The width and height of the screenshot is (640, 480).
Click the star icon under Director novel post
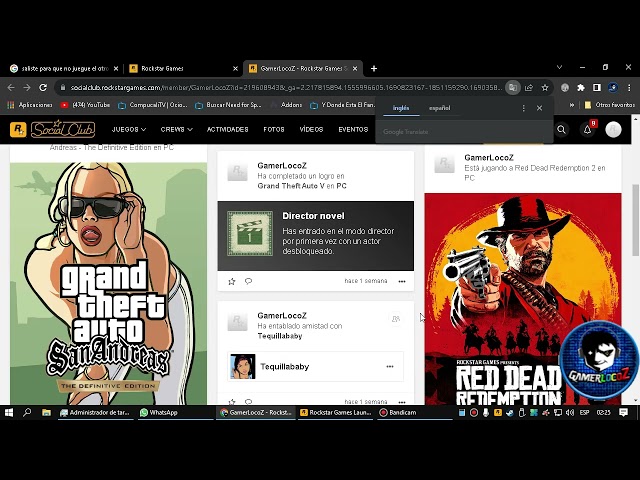point(232,281)
